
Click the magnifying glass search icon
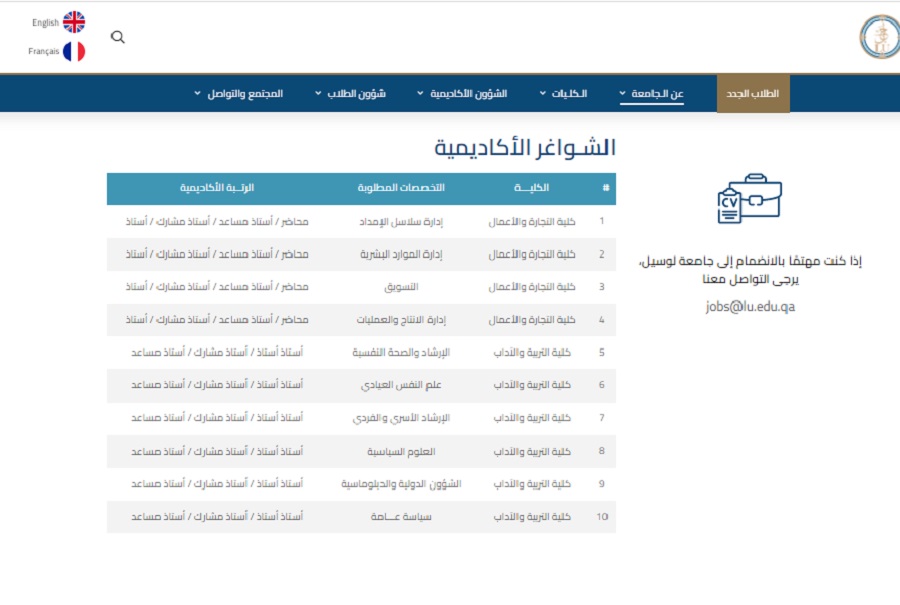(118, 37)
